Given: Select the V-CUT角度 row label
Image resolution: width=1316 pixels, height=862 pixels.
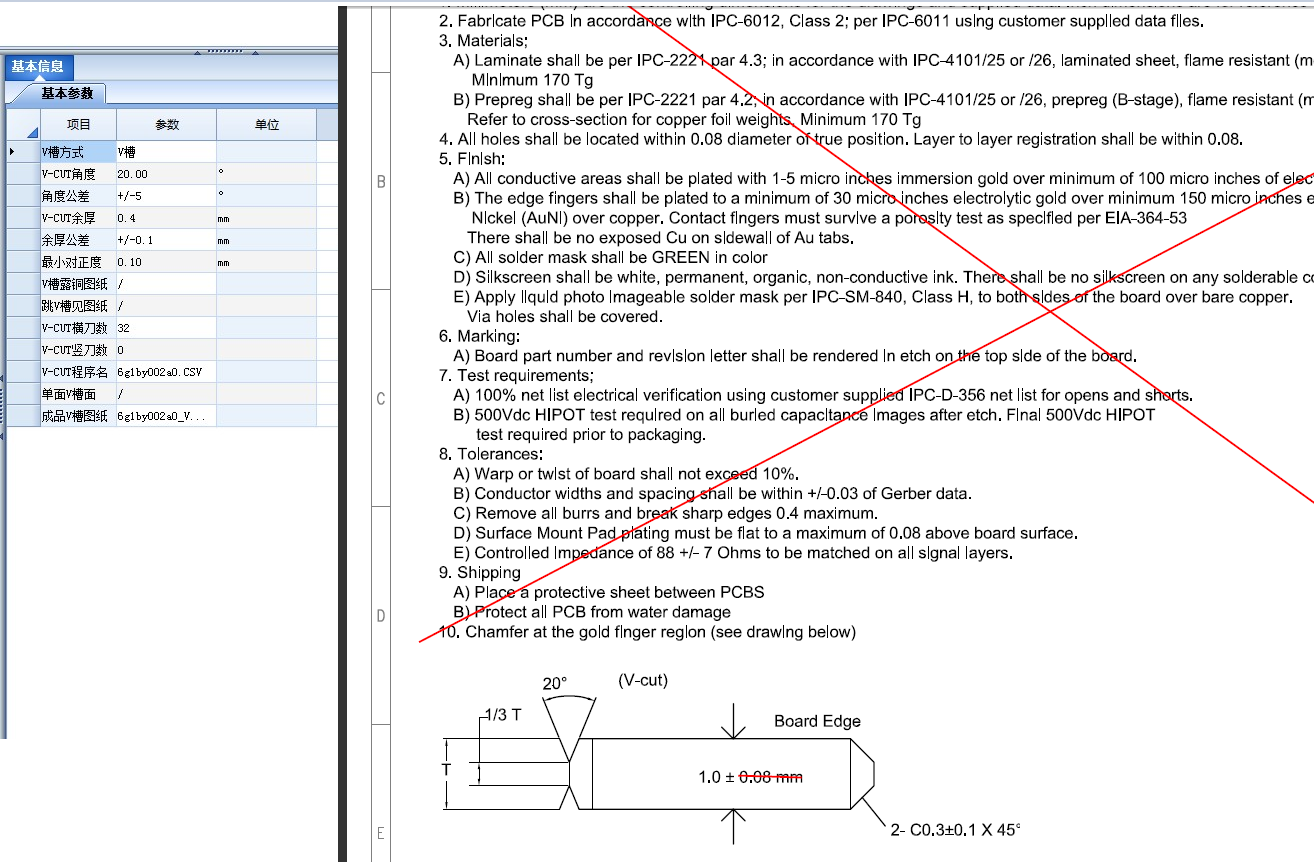Looking at the screenshot, I should (78, 174).
